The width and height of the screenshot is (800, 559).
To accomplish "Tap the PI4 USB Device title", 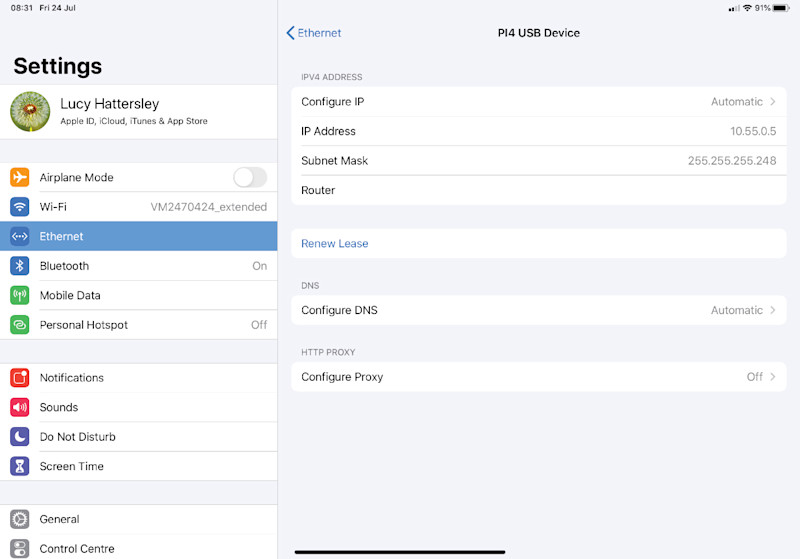I will tap(539, 33).
